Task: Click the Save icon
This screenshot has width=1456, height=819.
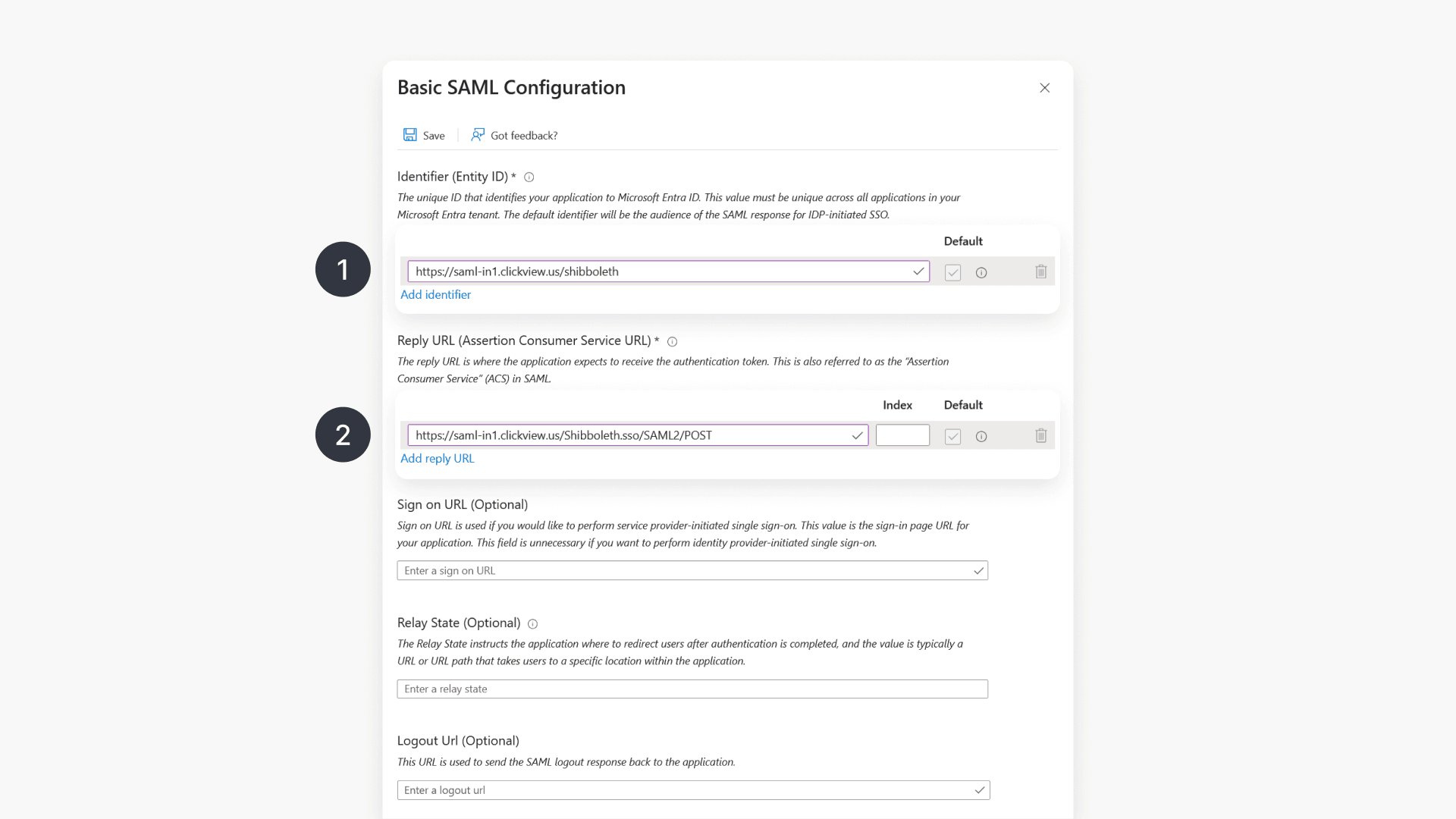Action: (x=410, y=134)
